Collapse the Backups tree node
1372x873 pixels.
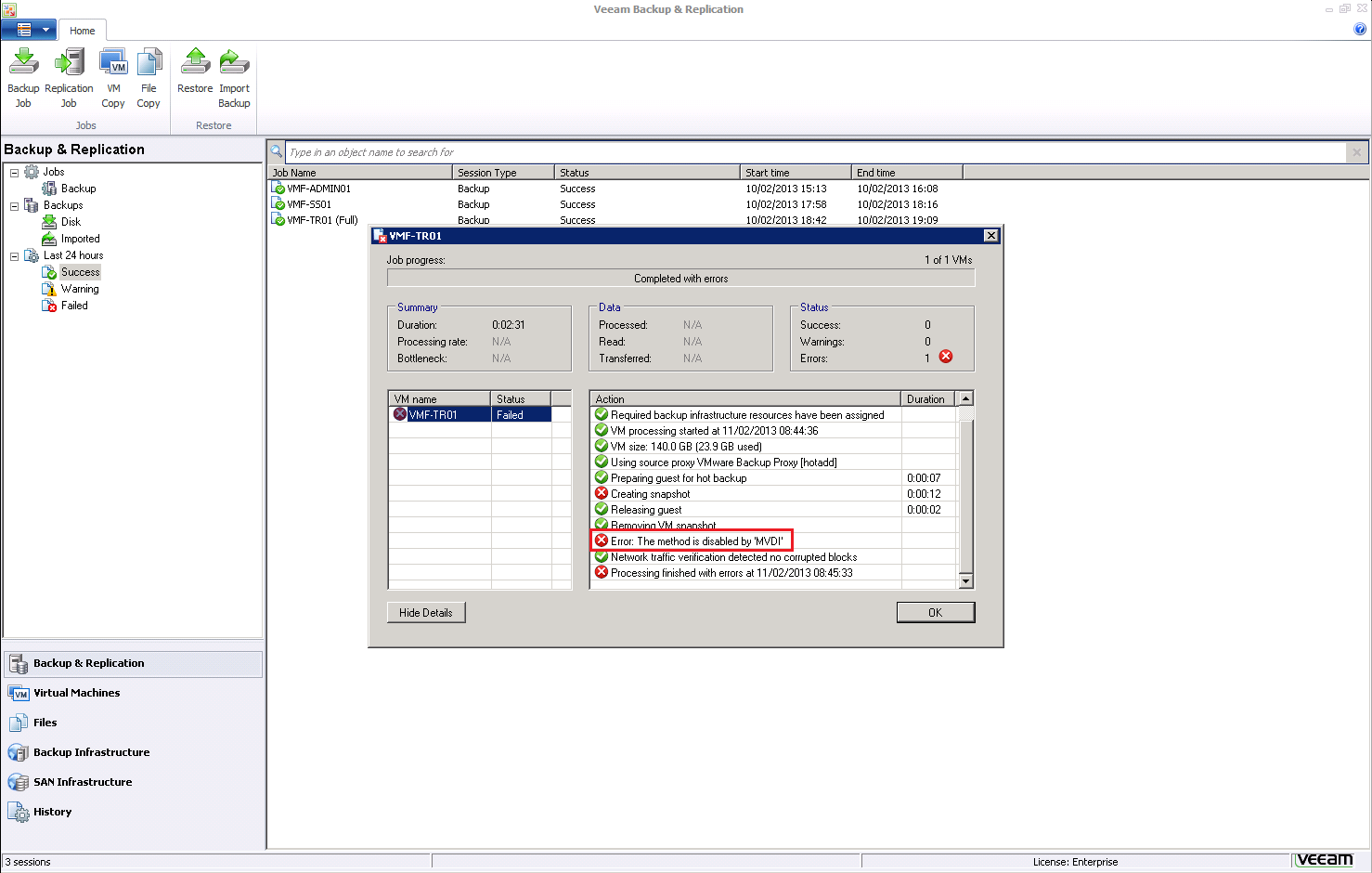14,206
